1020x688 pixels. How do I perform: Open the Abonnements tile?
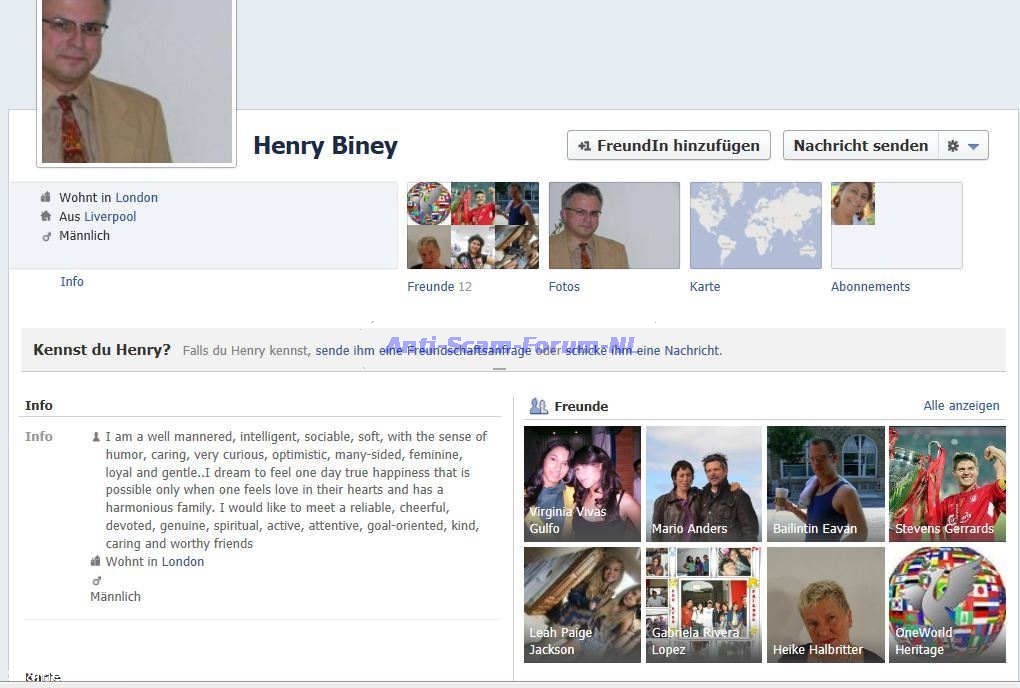(896, 225)
